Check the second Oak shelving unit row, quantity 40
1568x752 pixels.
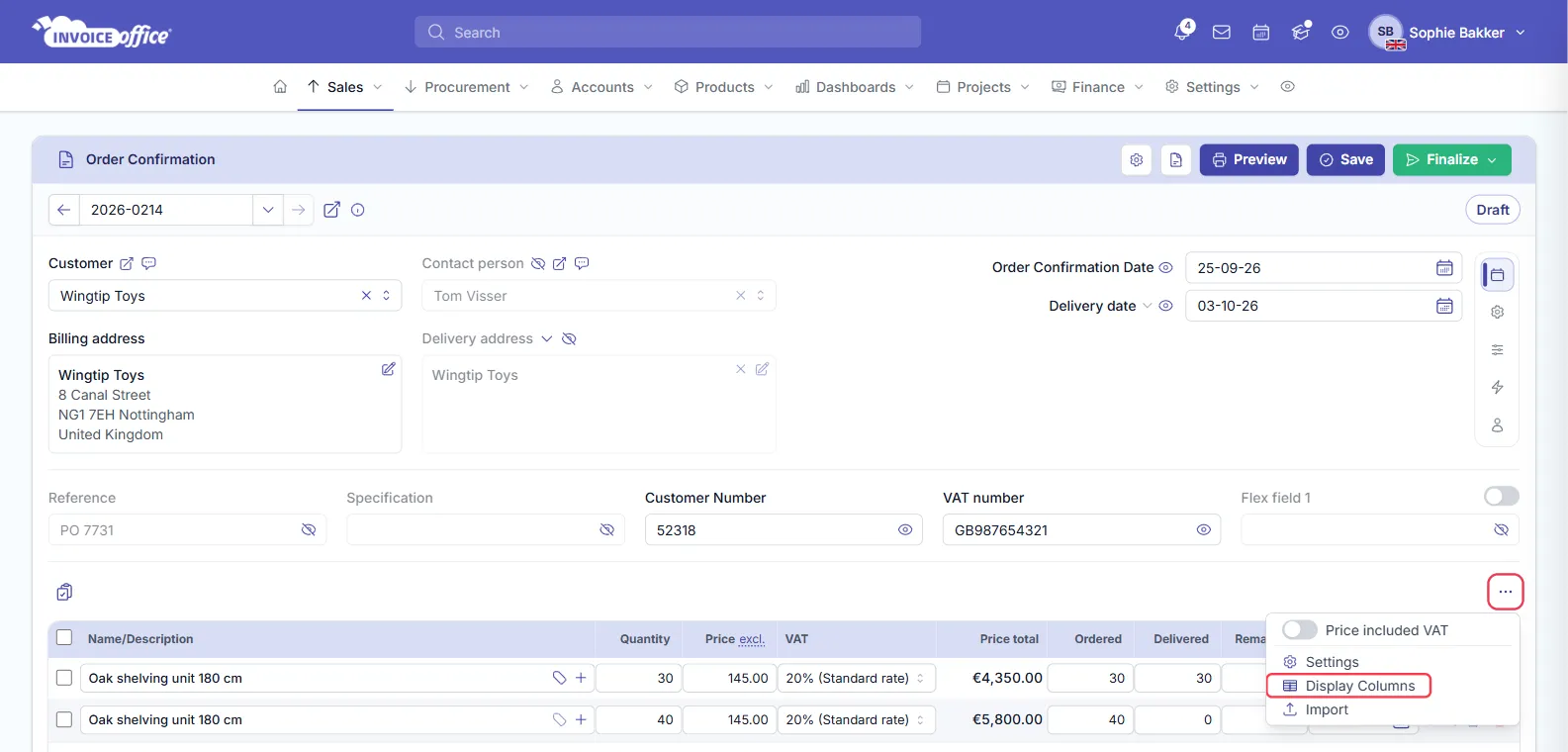[x=64, y=719]
